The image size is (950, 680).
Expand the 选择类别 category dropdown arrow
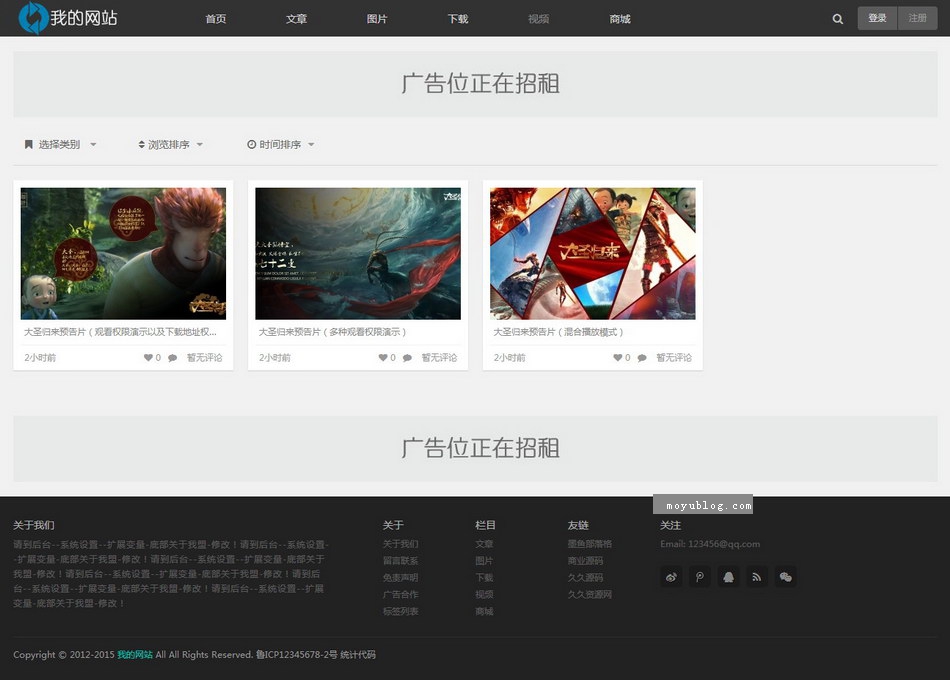pos(93,144)
